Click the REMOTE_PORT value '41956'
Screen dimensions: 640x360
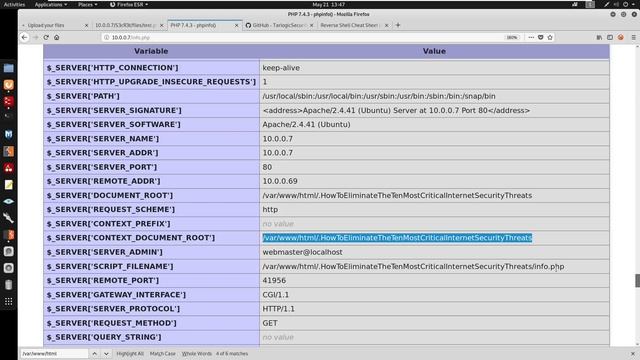pos(274,280)
